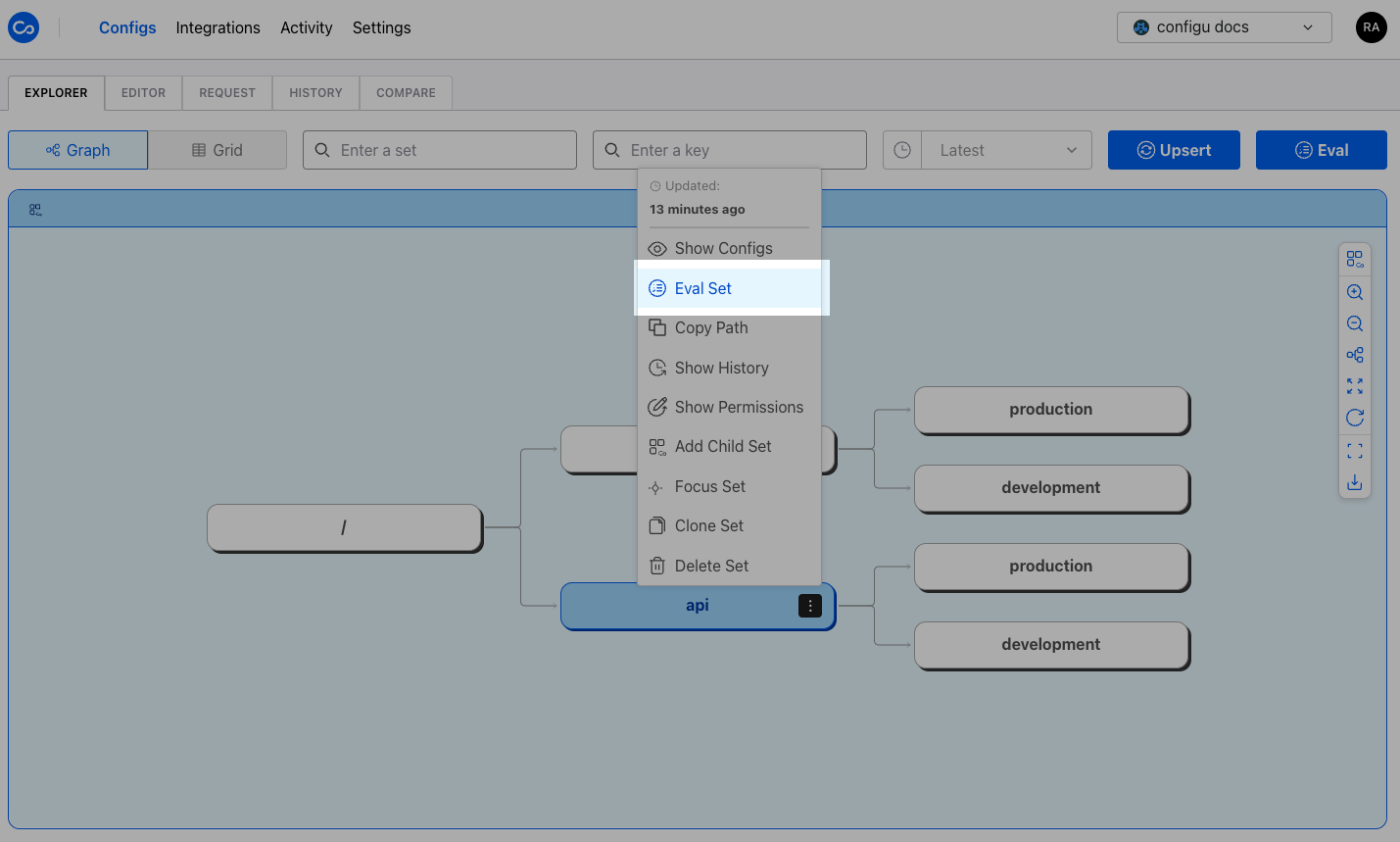Open the configu docs workspace dropdown

(1225, 27)
